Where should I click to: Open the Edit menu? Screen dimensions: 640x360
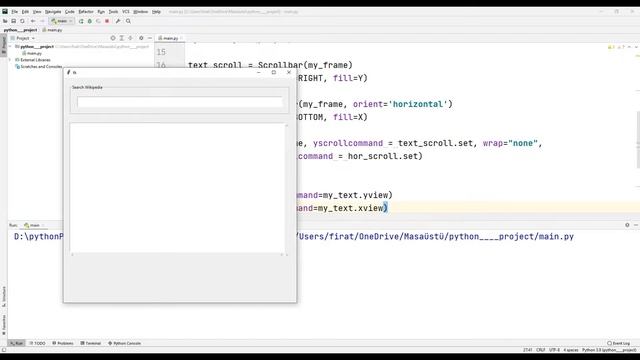(25, 12)
